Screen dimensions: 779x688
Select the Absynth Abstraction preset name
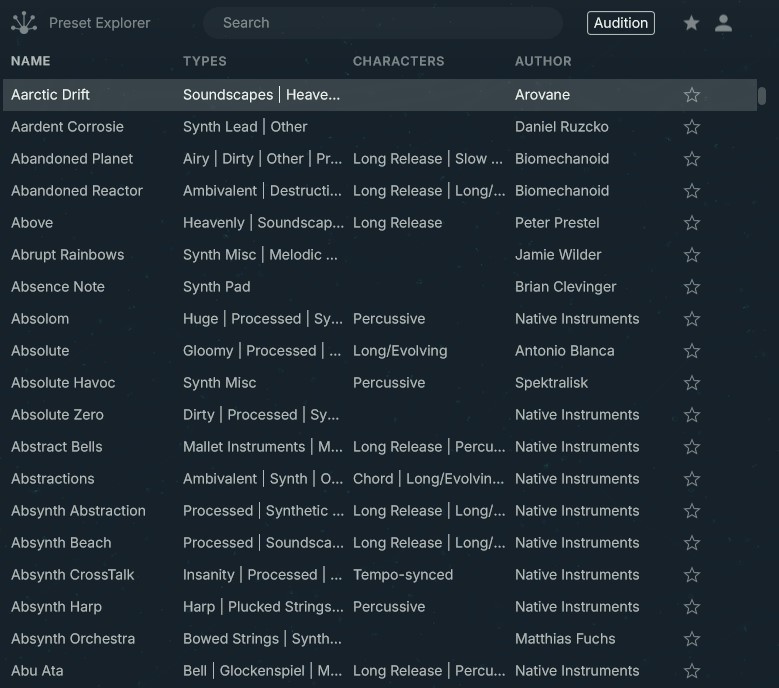[x=78, y=511]
